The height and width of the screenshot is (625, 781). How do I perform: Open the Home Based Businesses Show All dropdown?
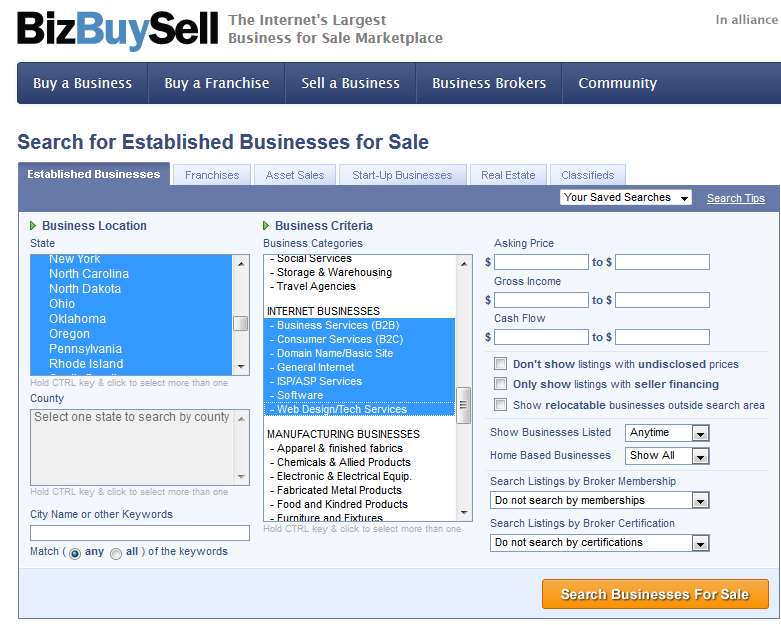click(x=667, y=456)
